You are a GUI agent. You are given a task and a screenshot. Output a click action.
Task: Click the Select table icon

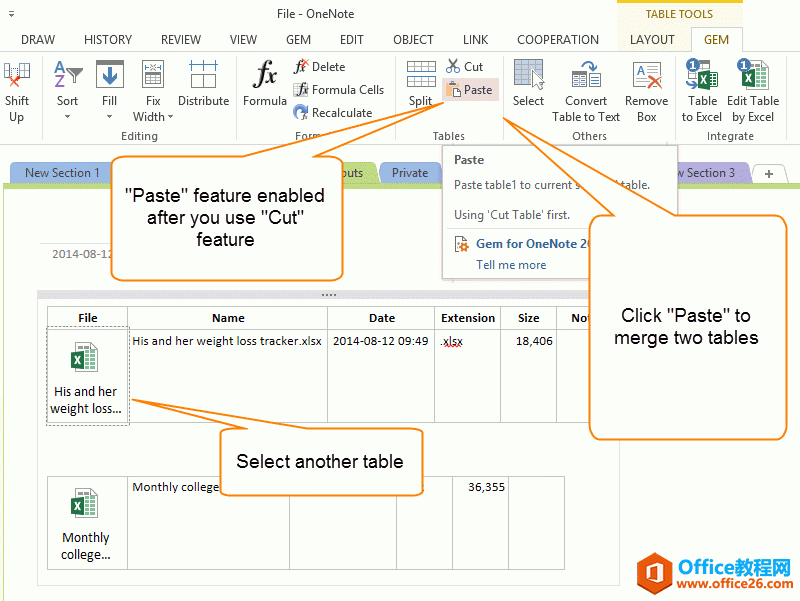tap(528, 74)
